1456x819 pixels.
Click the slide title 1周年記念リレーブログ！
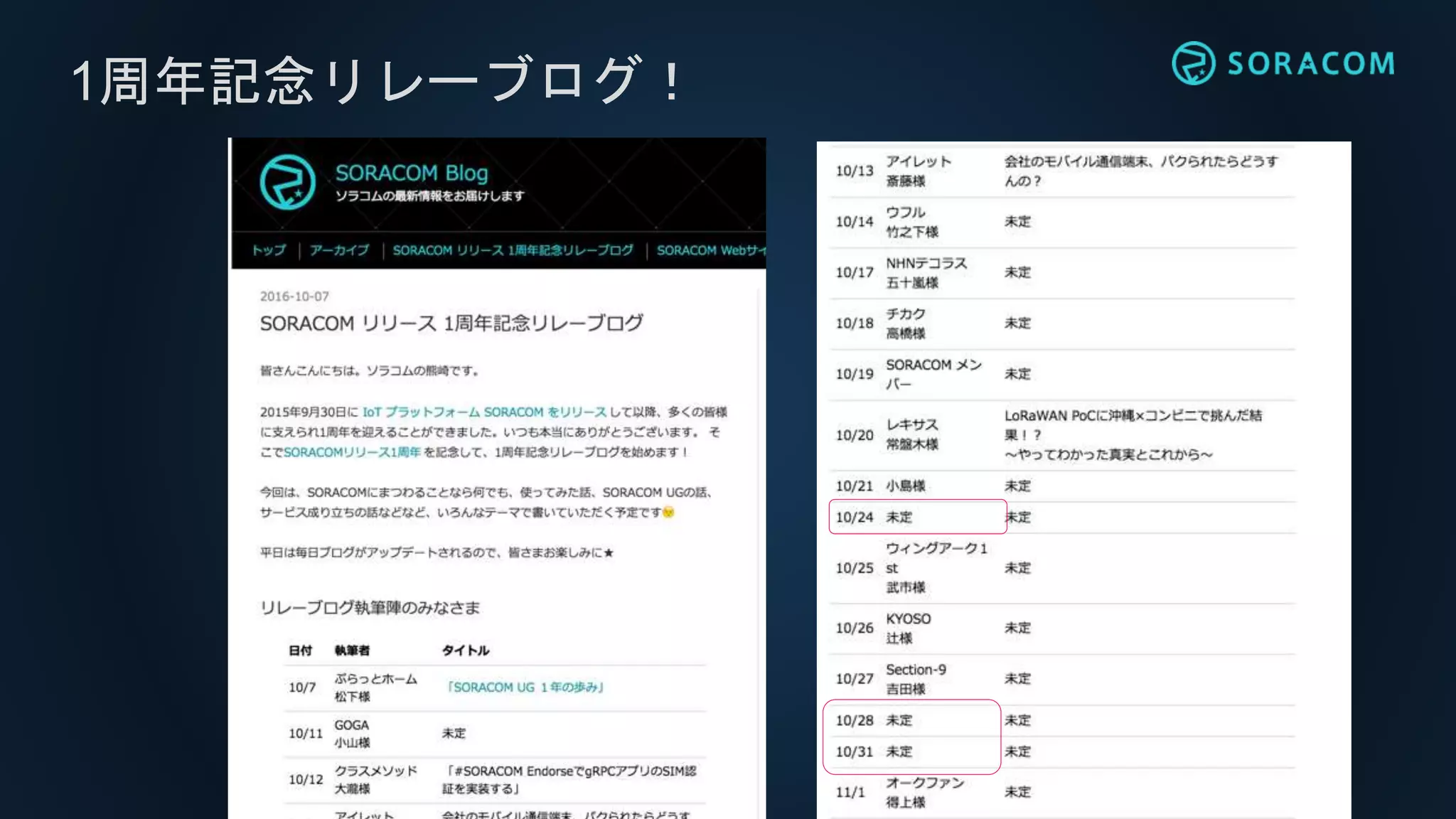pos(378,80)
